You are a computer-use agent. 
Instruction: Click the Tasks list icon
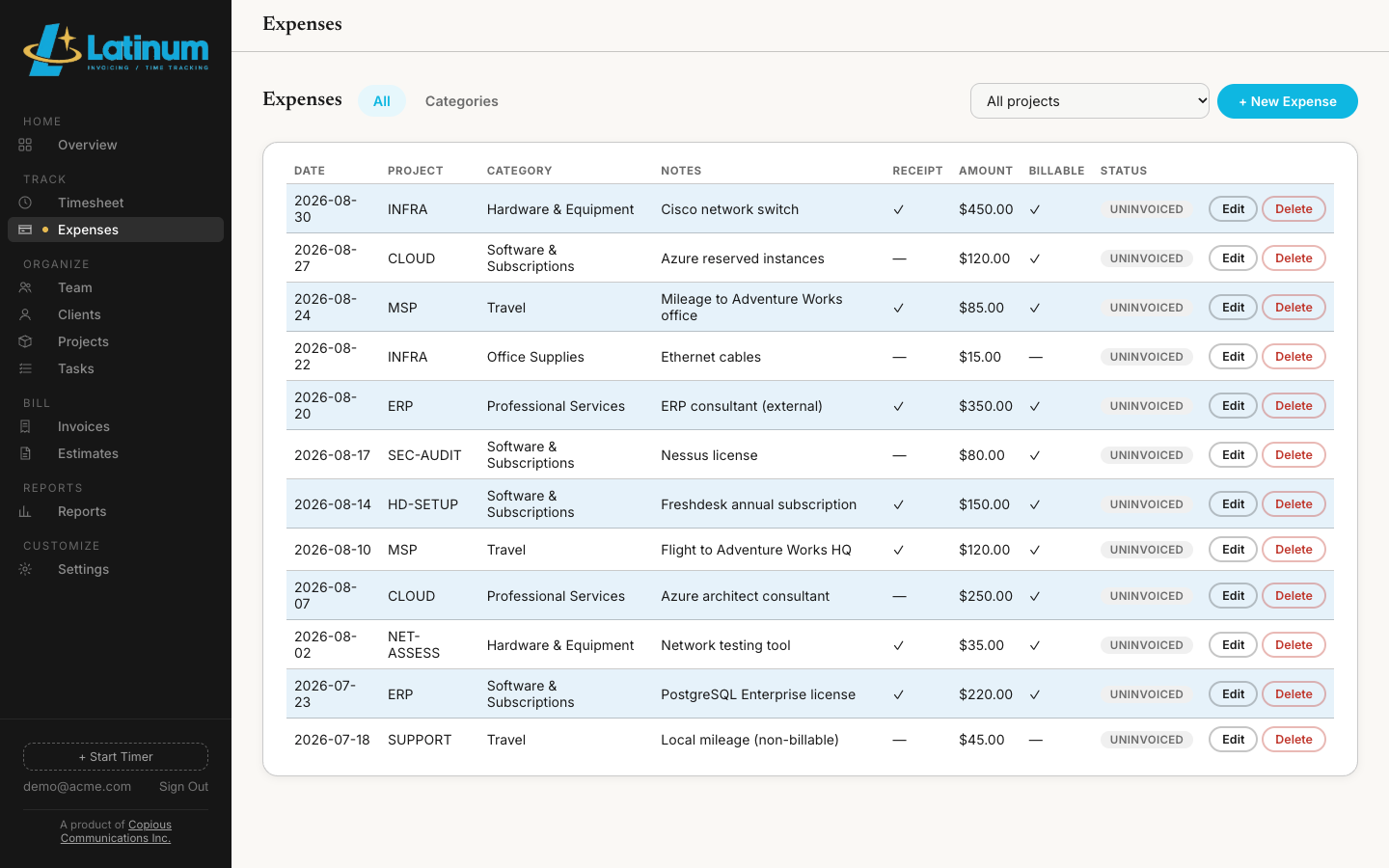tap(25, 368)
